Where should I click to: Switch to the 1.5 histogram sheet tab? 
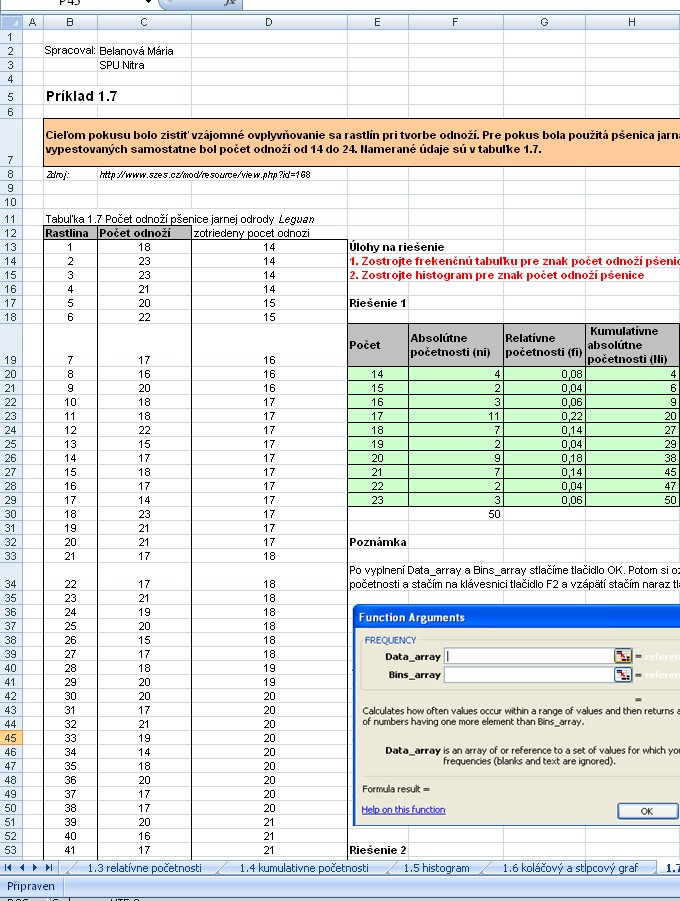pyautogui.click(x=437, y=868)
